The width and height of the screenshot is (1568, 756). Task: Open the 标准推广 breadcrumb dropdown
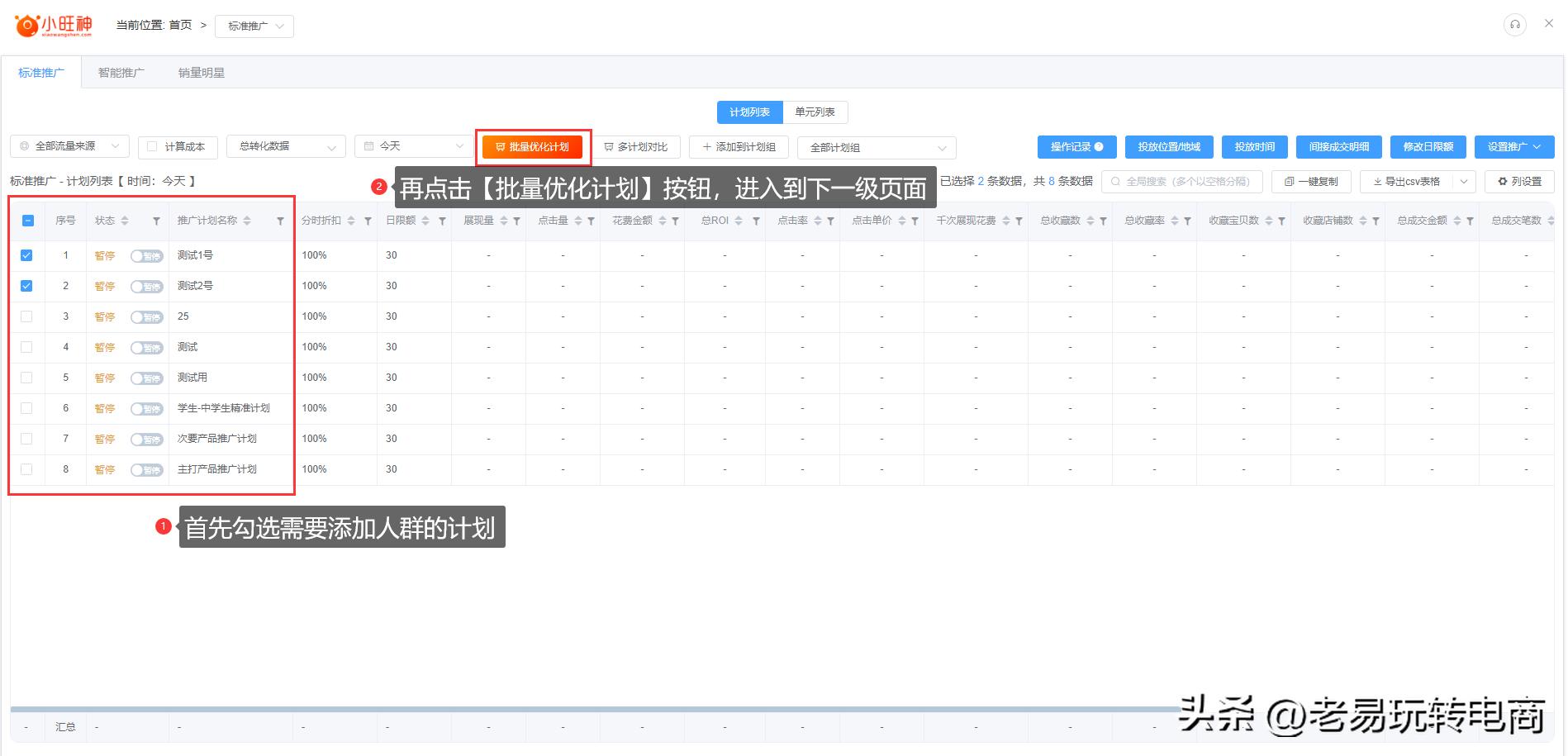[x=254, y=26]
